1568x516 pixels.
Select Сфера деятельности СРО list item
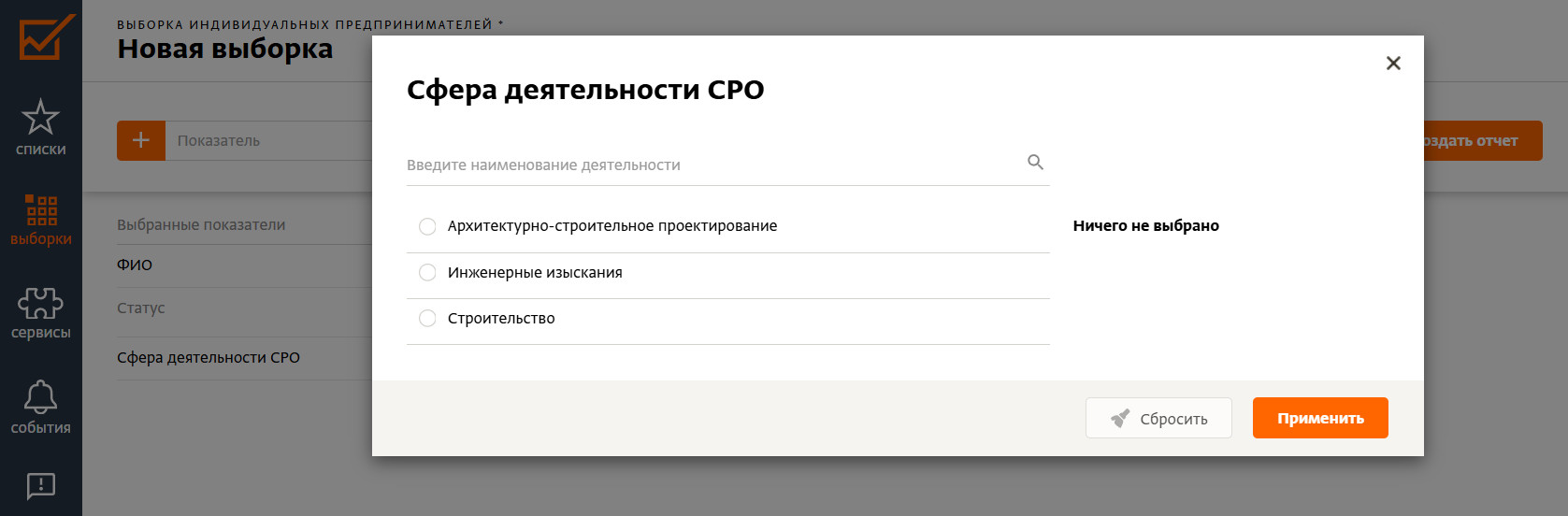pyautogui.click(x=209, y=358)
